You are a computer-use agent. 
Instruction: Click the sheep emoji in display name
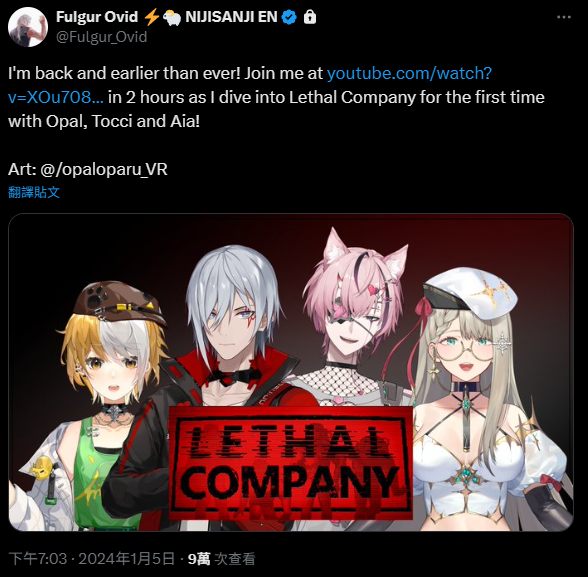click(x=172, y=18)
